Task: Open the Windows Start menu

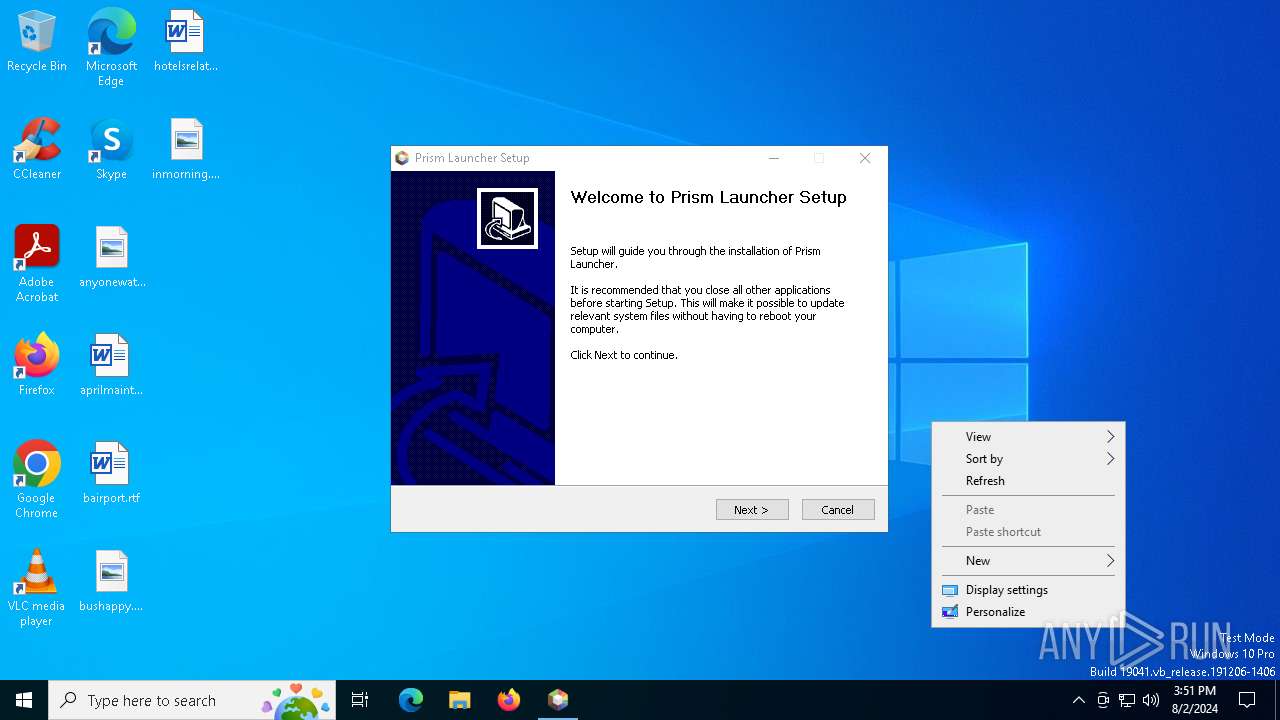Action: click(24, 700)
